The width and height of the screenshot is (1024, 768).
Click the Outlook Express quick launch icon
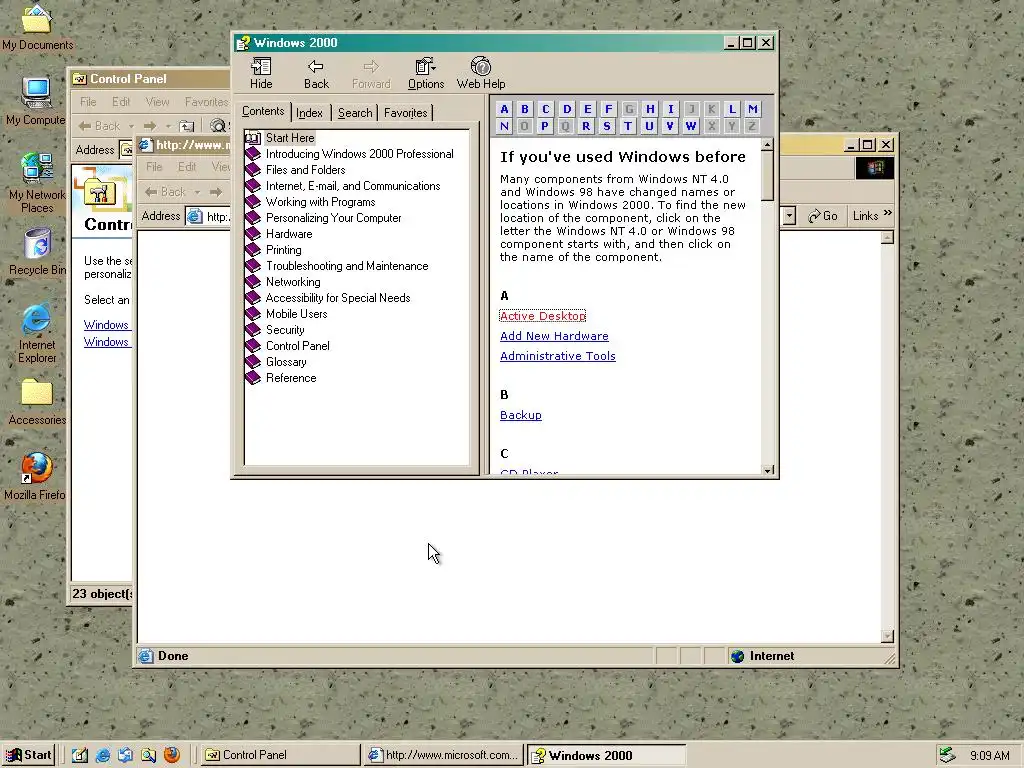click(x=125, y=755)
